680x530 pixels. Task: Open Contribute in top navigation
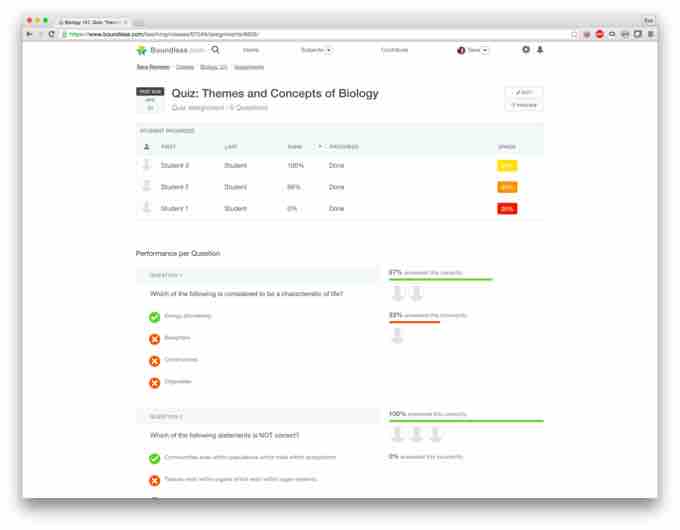point(396,50)
